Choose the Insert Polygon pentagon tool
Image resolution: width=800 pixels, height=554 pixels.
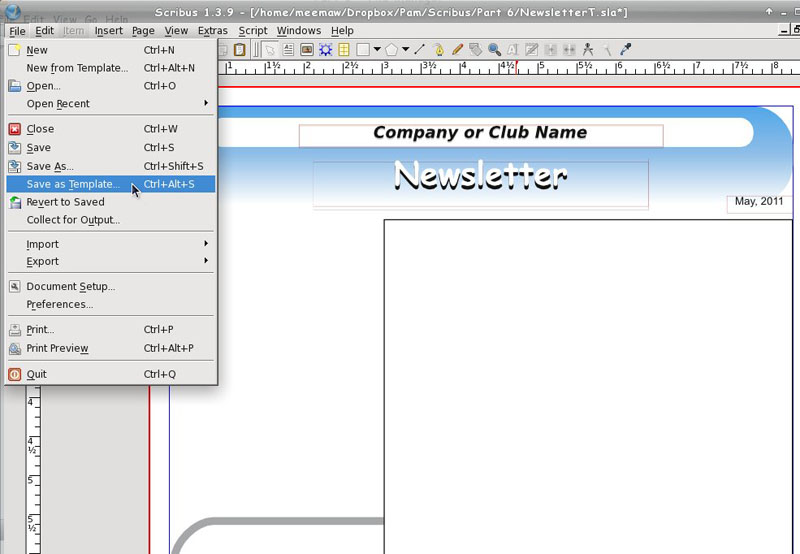click(x=391, y=50)
